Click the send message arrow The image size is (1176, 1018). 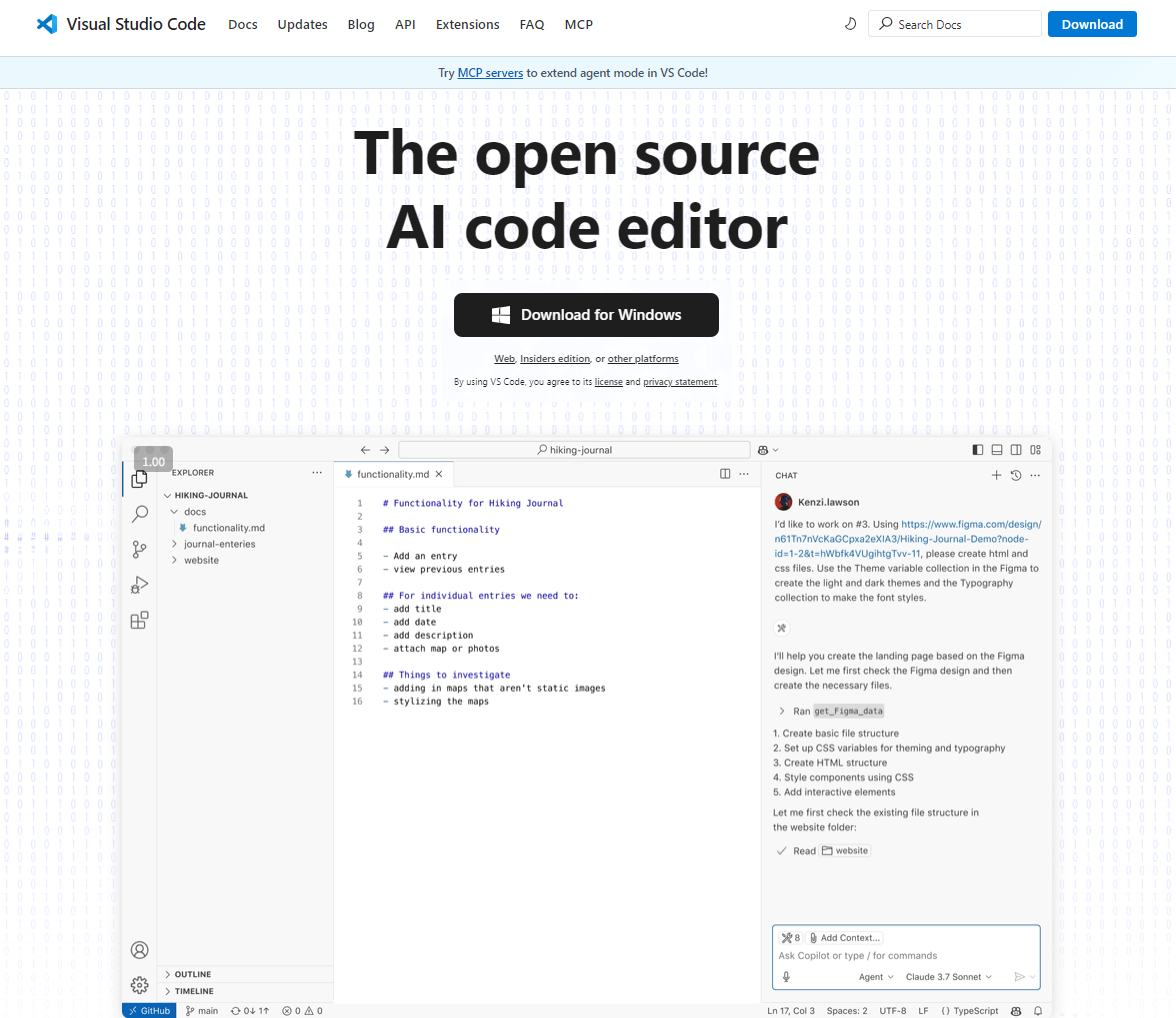pyautogui.click(x=1019, y=977)
